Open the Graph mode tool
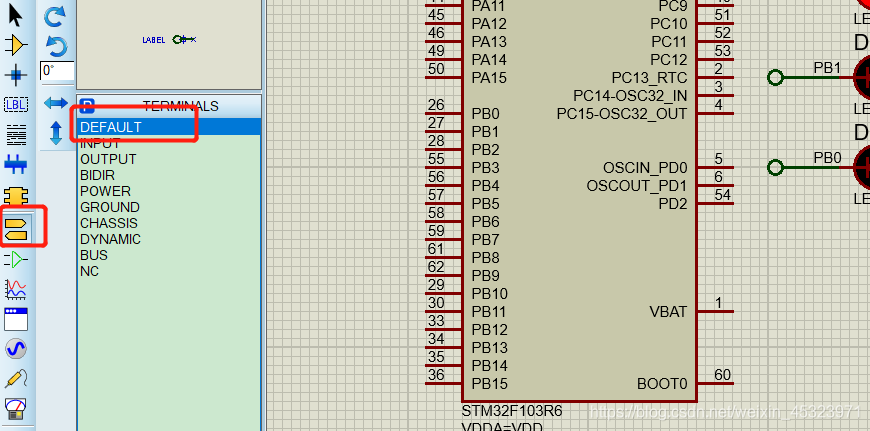This screenshot has width=870, height=431. [x=16, y=289]
